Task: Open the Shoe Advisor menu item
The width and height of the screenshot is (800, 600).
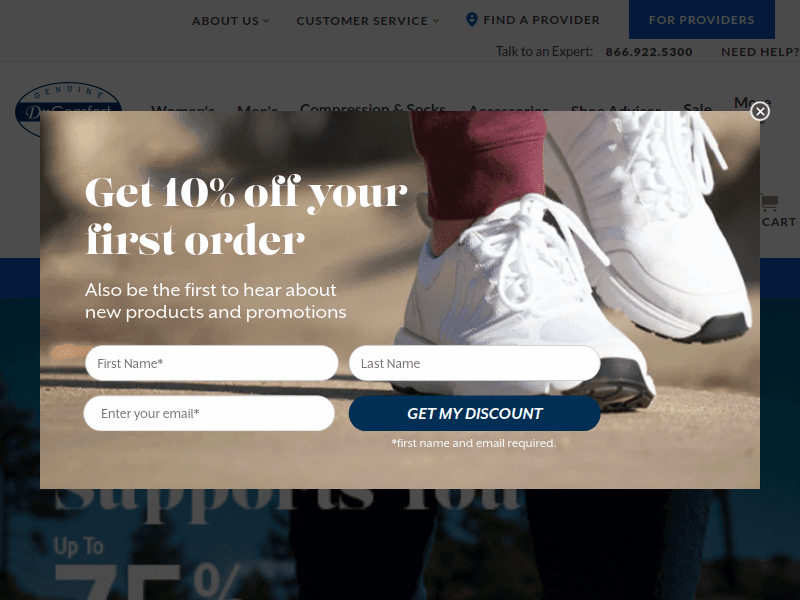Action: [616, 108]
